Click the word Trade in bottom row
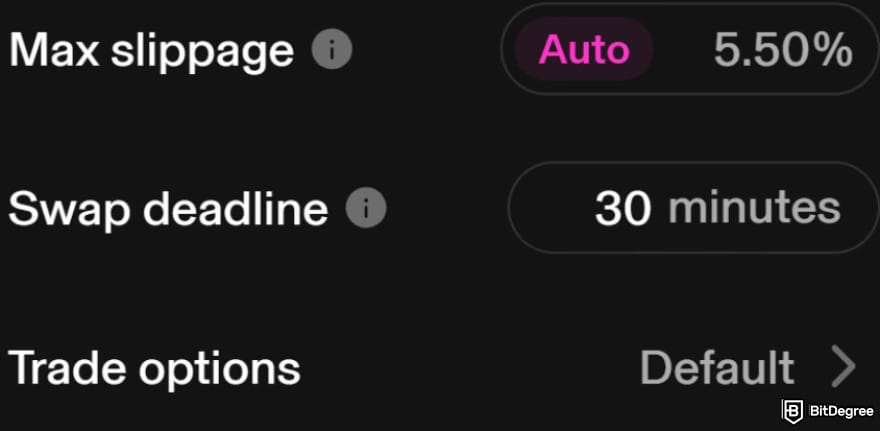 [68, 367]
